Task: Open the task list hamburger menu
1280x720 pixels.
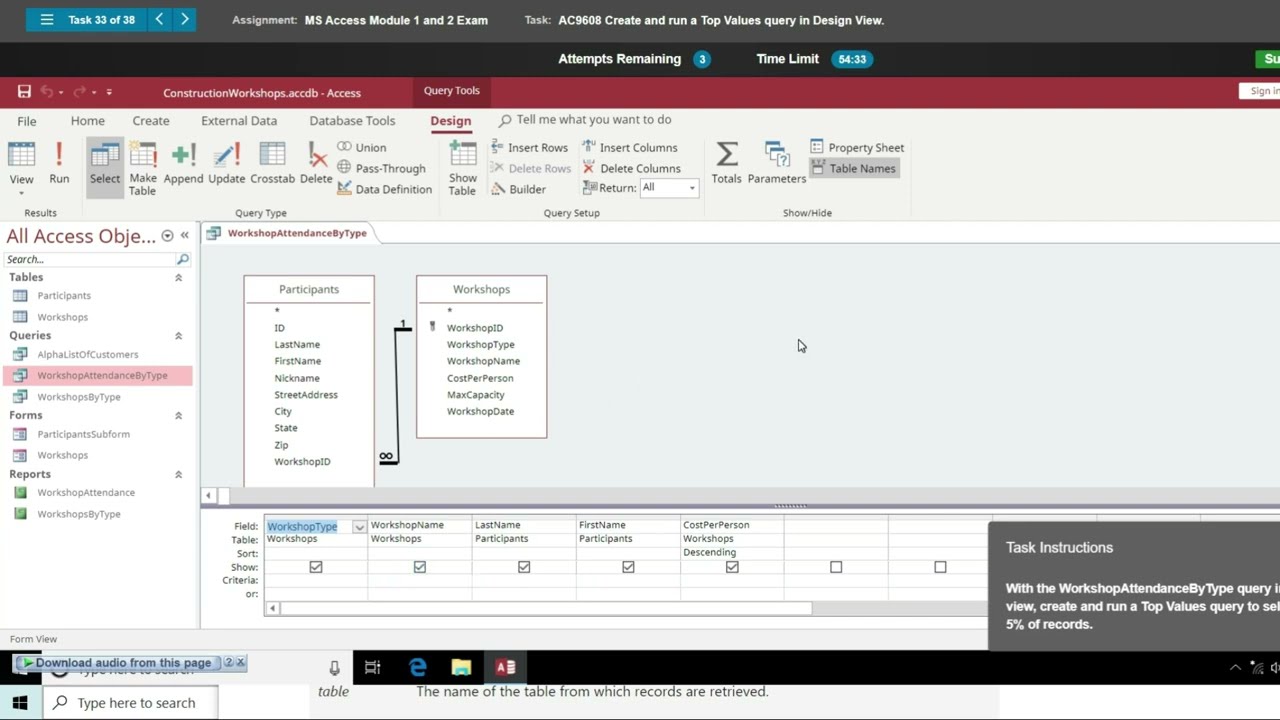Action: coord(47,20)
